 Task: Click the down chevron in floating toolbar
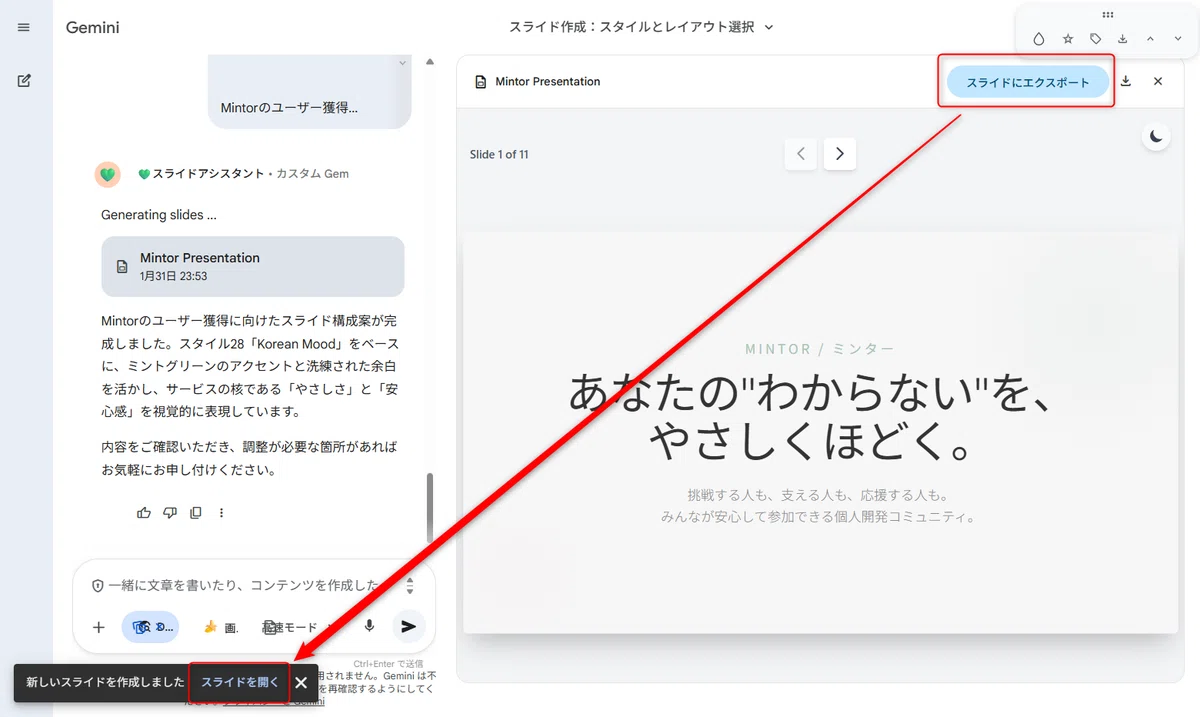pos(1177,39)
